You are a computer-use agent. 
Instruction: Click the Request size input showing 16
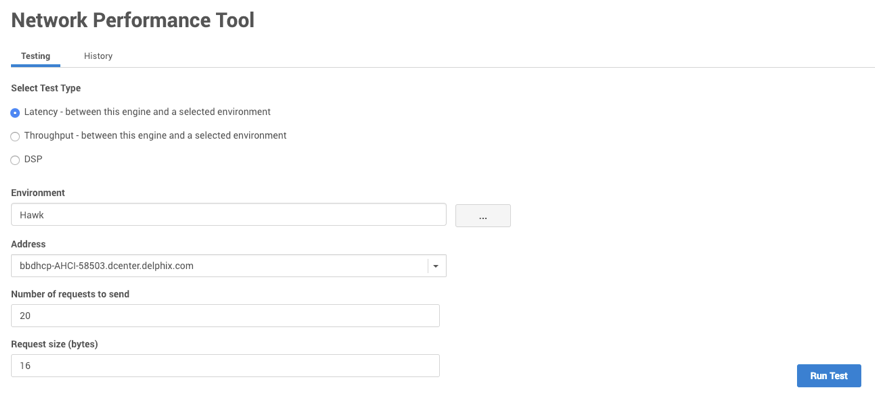[225, 366]
